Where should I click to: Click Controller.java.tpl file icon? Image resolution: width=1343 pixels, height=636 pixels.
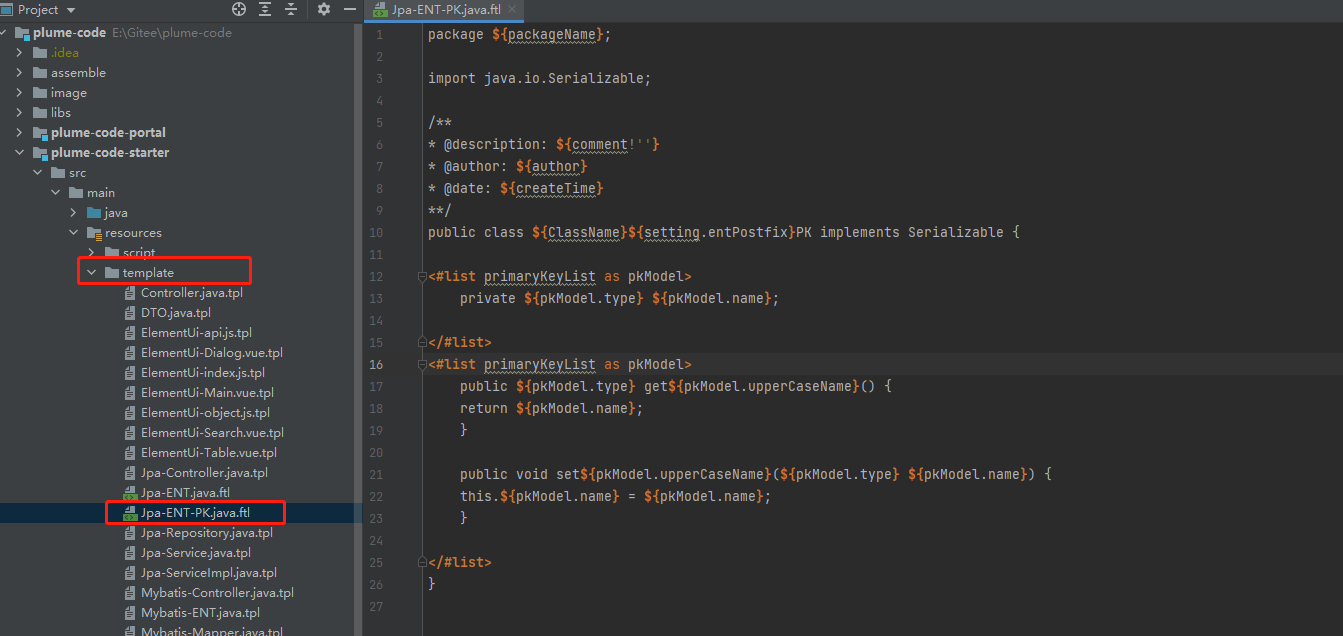click(130, 293)
